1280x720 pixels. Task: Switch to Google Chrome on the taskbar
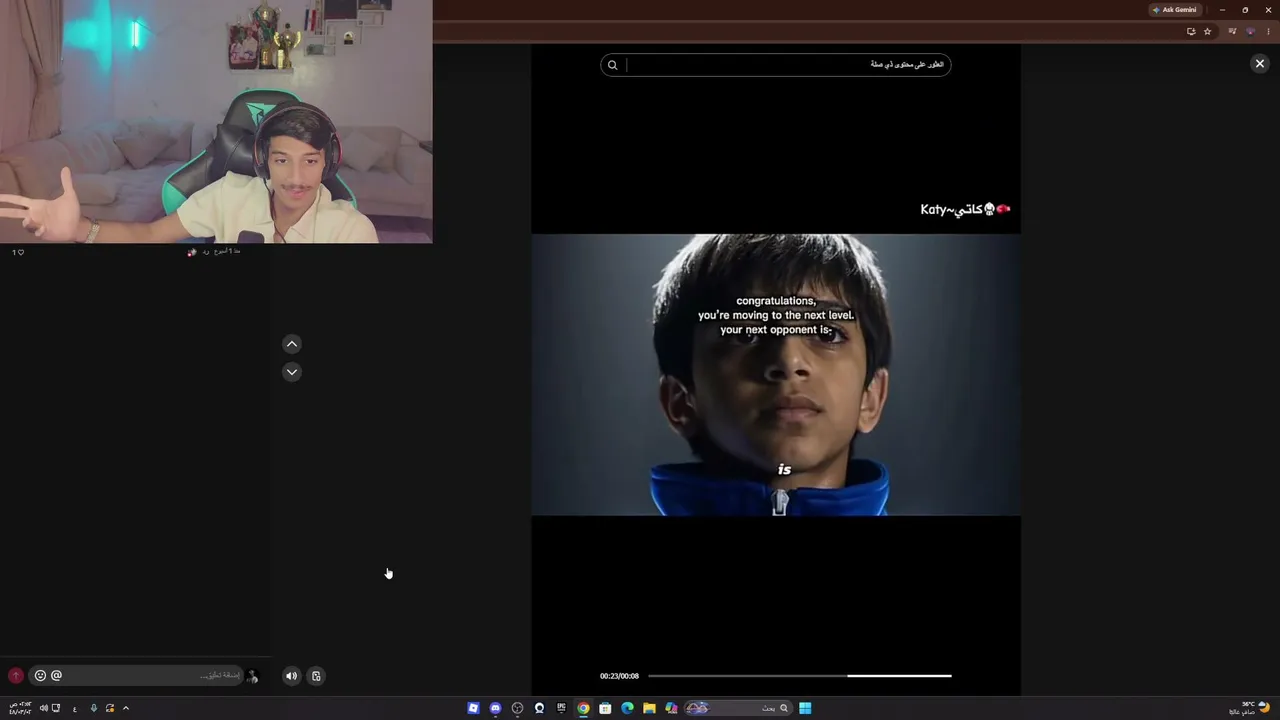click(583, 708)
